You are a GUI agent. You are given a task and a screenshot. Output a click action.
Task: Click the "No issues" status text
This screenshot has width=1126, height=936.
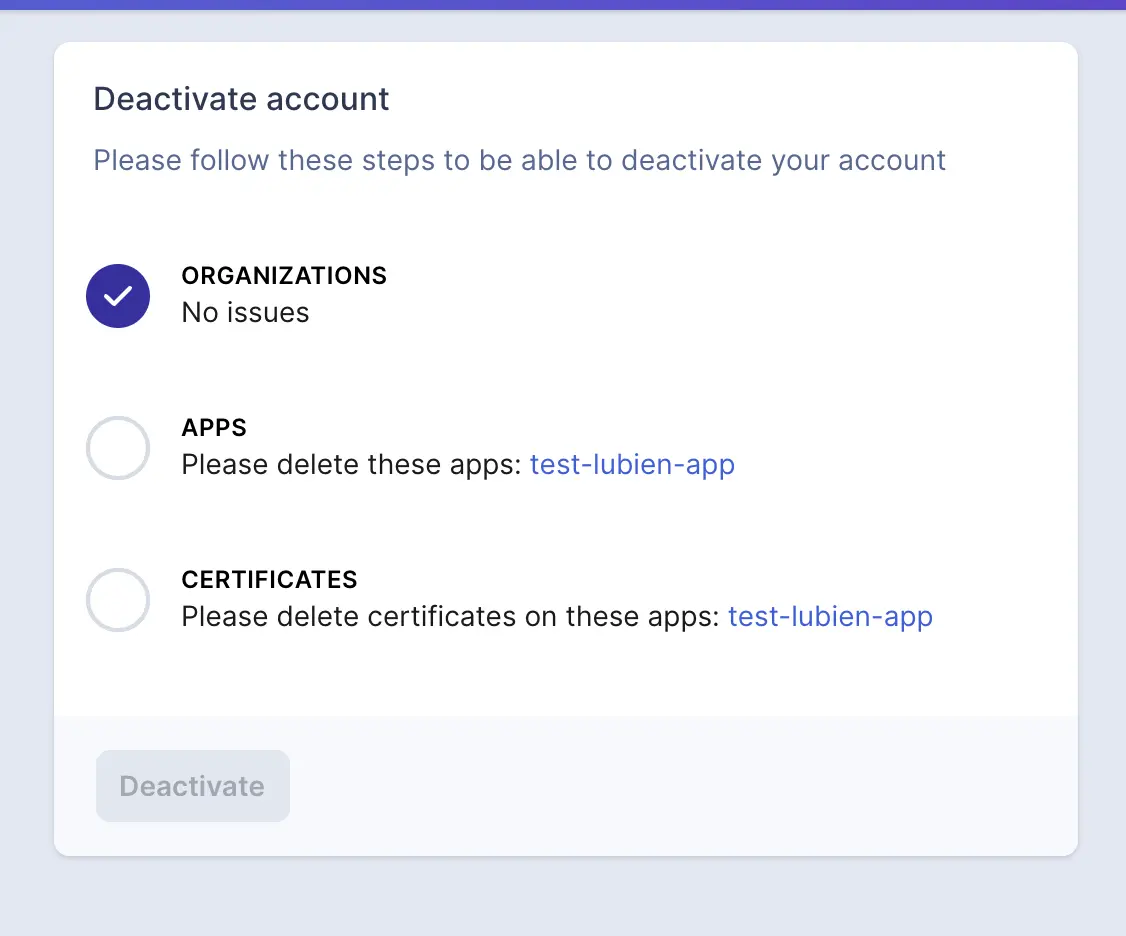coord(245,313)
